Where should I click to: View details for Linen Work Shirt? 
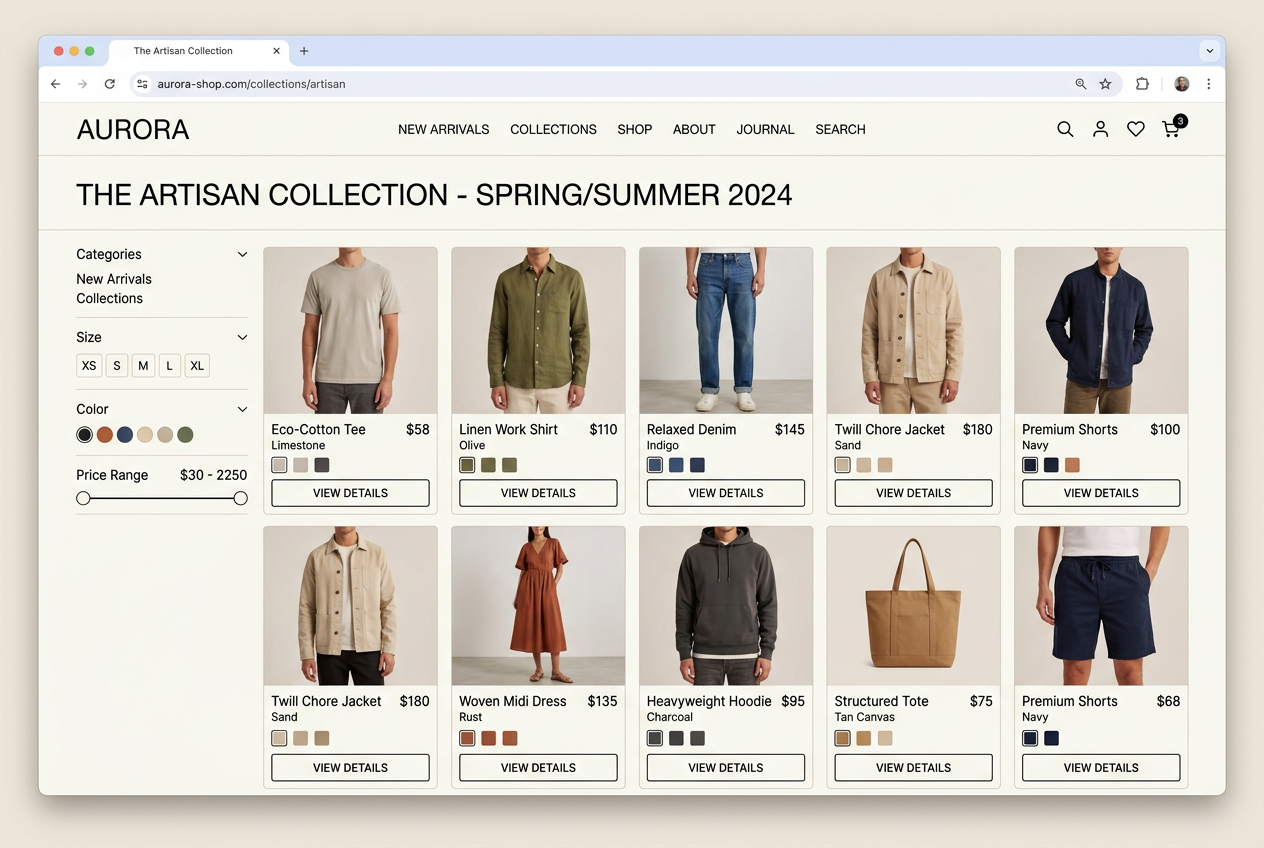(538, 493)
